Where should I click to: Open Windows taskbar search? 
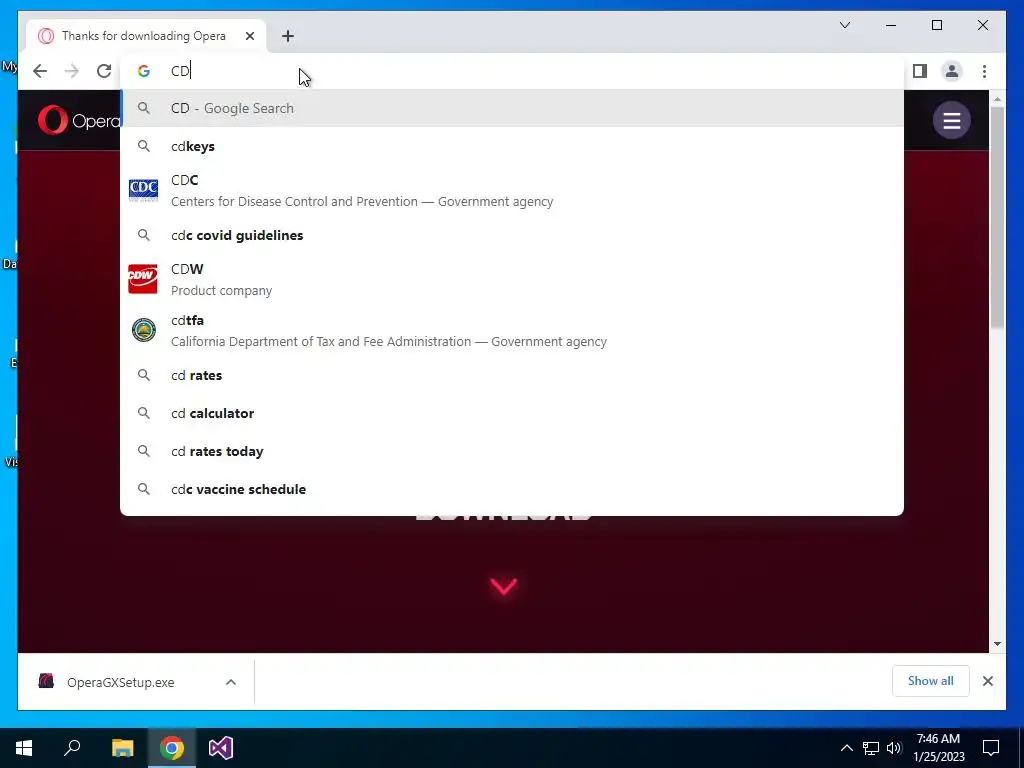click(72, 748)
